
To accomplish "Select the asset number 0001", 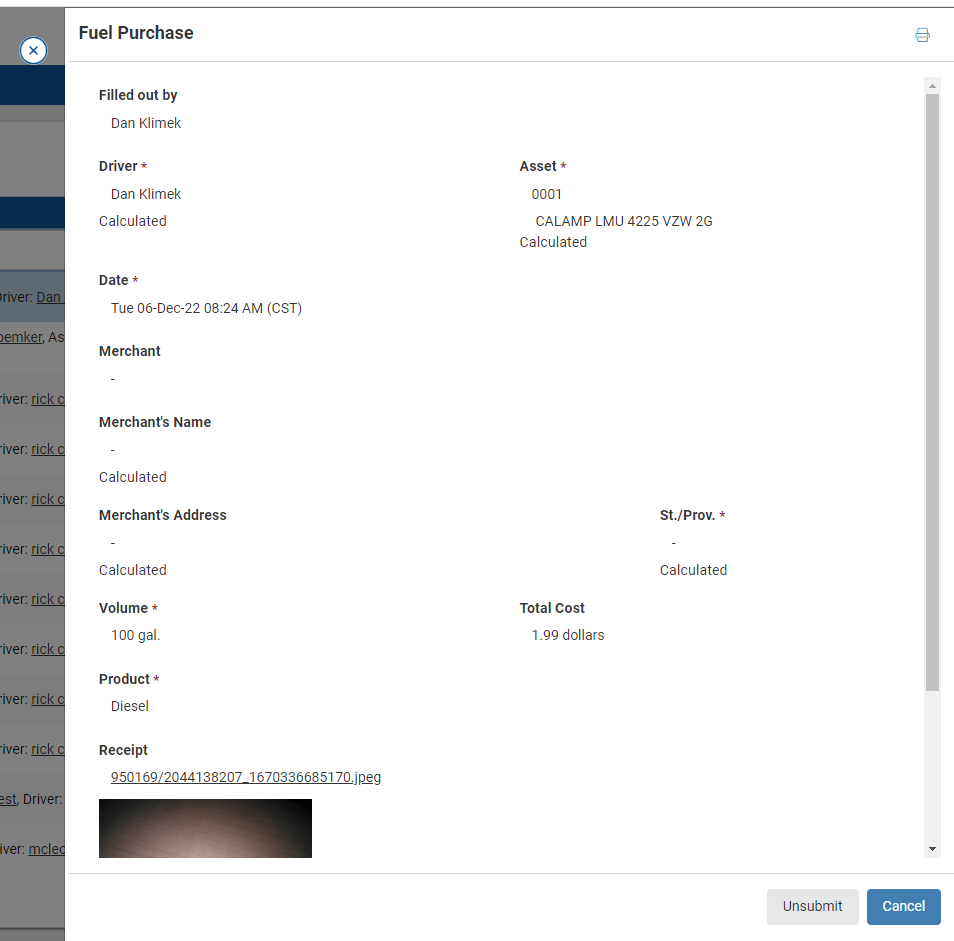I will (546, 194).
